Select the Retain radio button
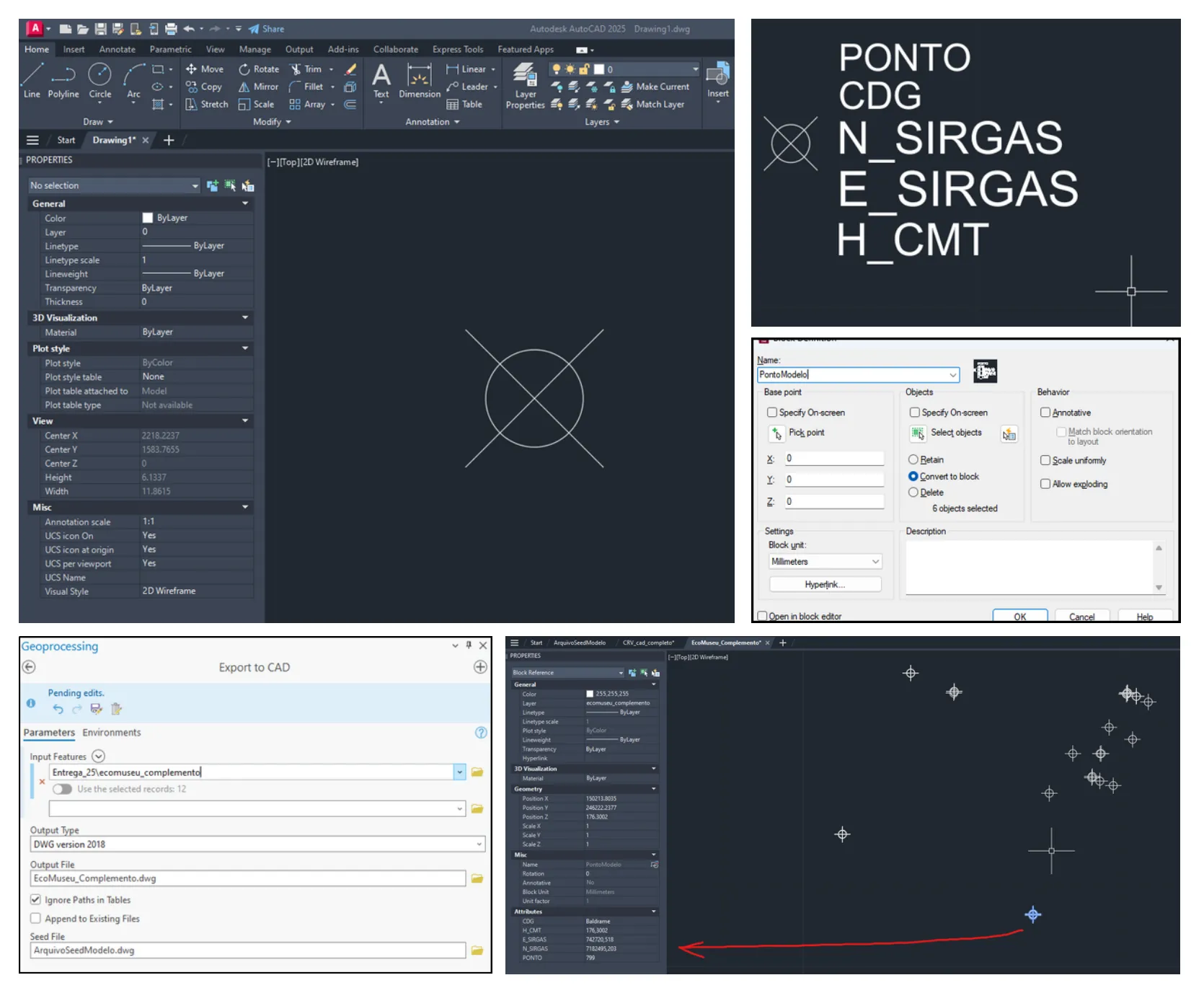Screen dimensions: 1204x988 [x=913, y=459]
